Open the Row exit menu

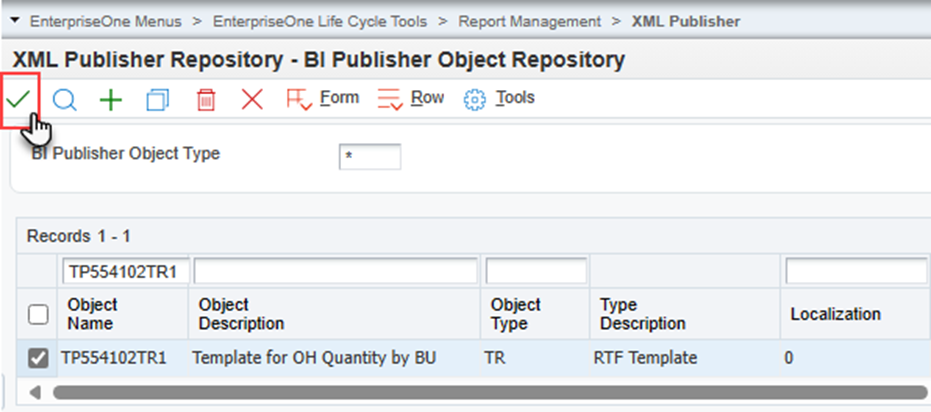pyautogui.click(x=410, y=99)
